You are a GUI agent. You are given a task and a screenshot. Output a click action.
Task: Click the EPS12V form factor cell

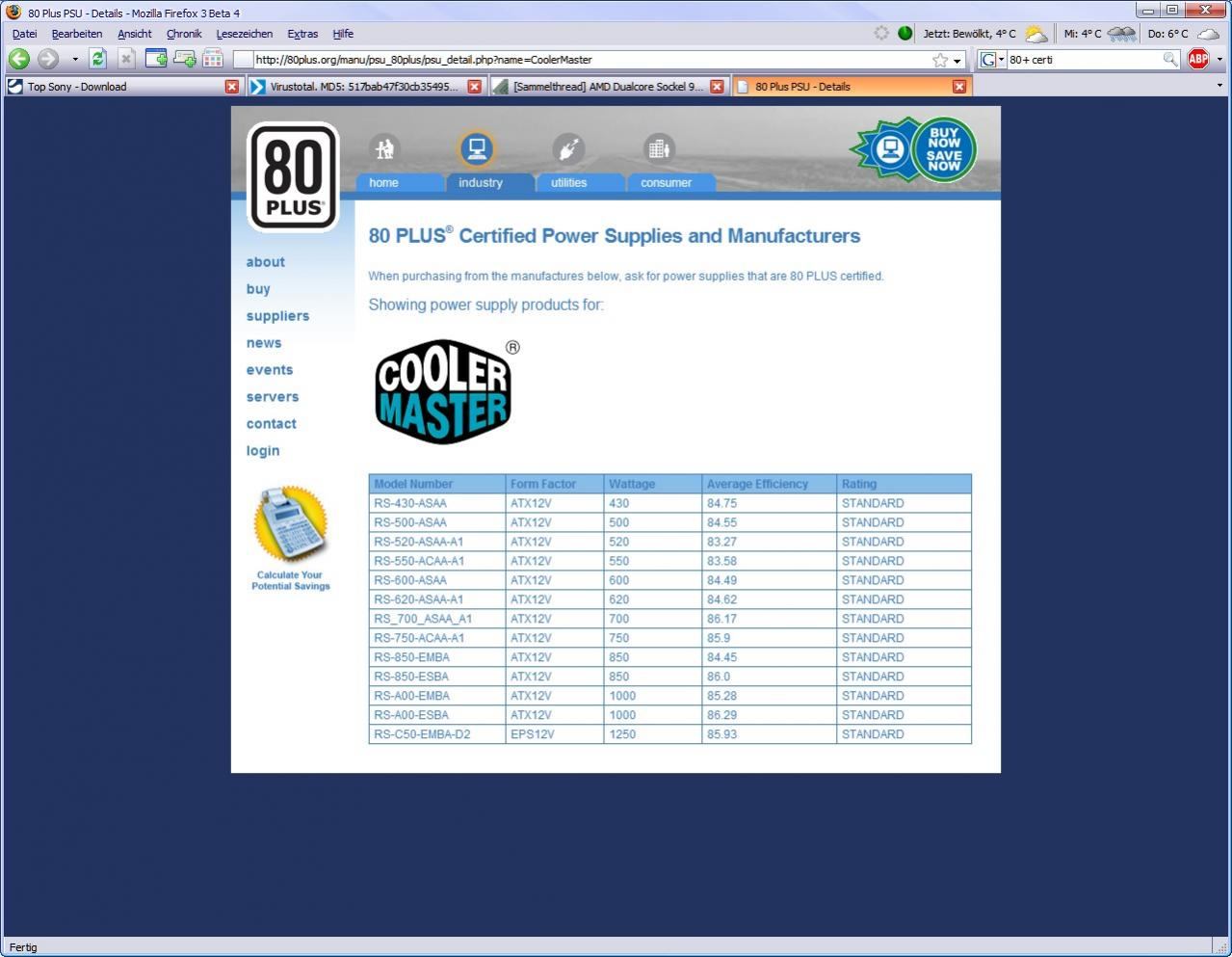pos(556,734)
